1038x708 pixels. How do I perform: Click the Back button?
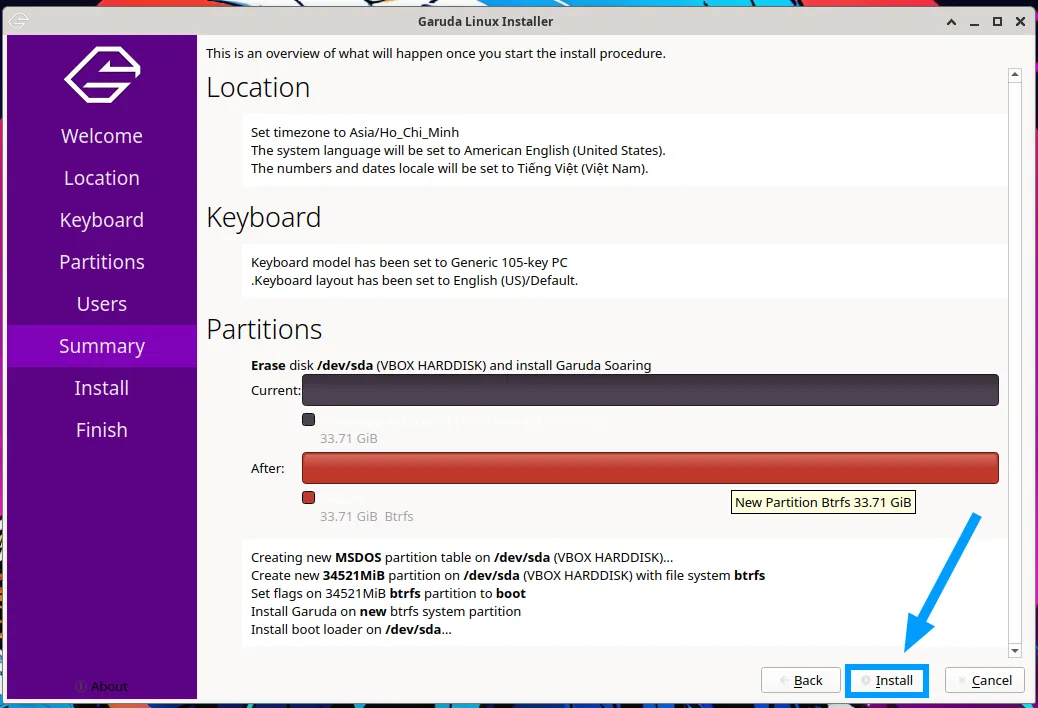coord(800,680)
